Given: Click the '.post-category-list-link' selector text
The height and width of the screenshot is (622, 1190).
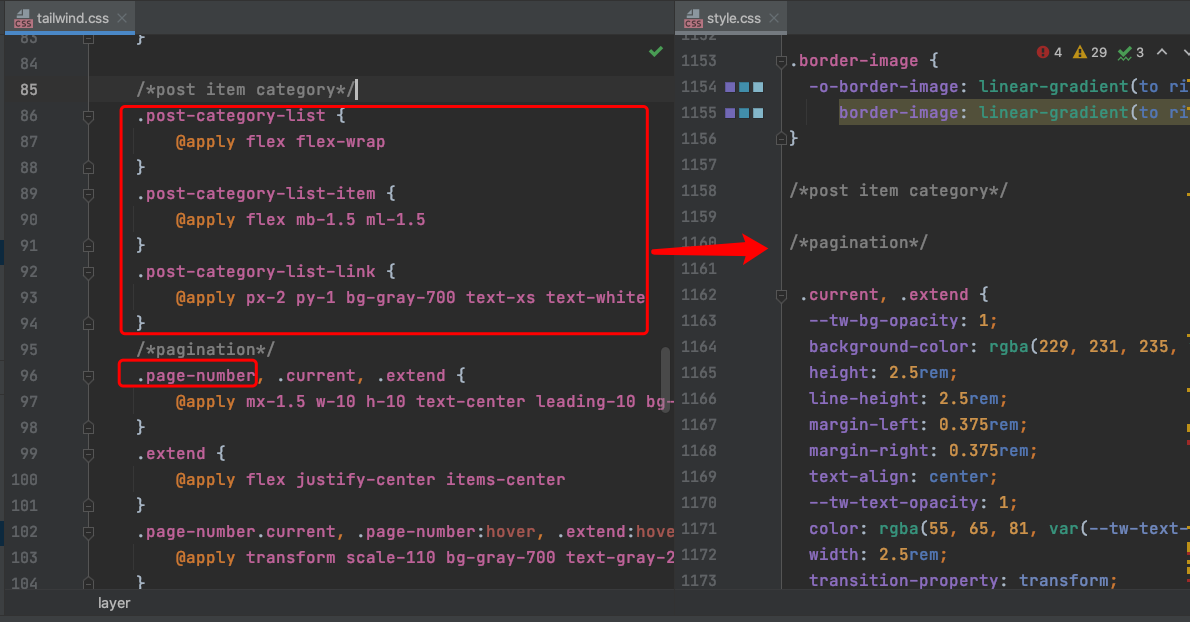Looking at the screenshot, I should coord(256,272).
